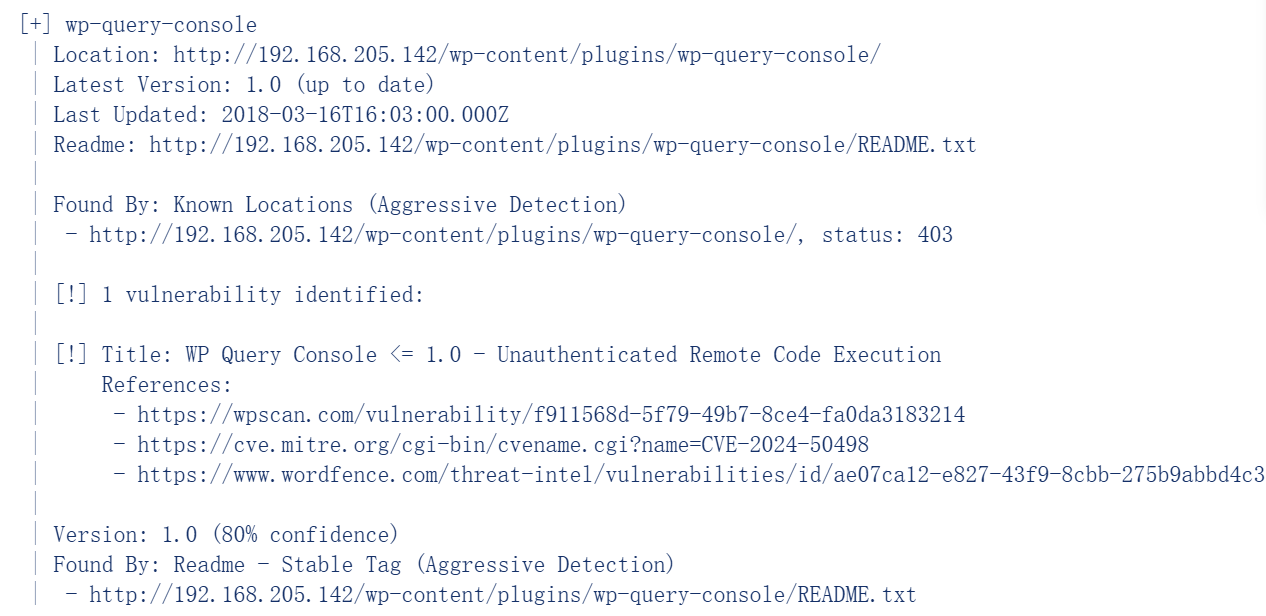Open the status 403 plugin directory URL
The image size is (1266, 616).
tap(451, 235)
